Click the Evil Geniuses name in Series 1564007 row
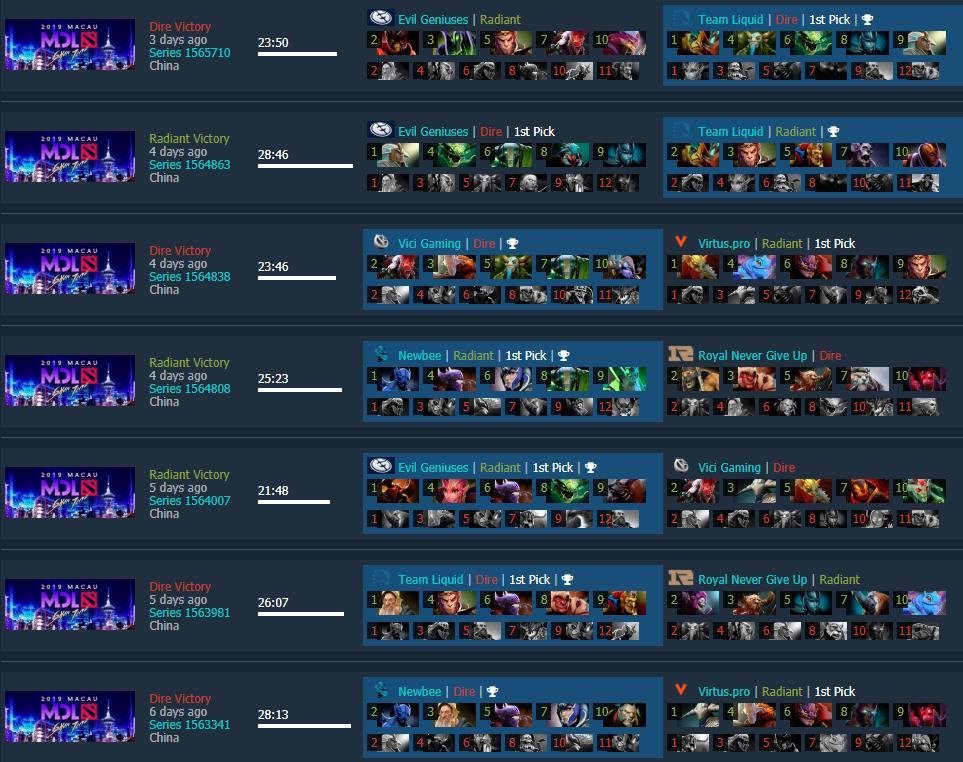The height and width of the screenshot is (762, 963). (x=433, y=467)
